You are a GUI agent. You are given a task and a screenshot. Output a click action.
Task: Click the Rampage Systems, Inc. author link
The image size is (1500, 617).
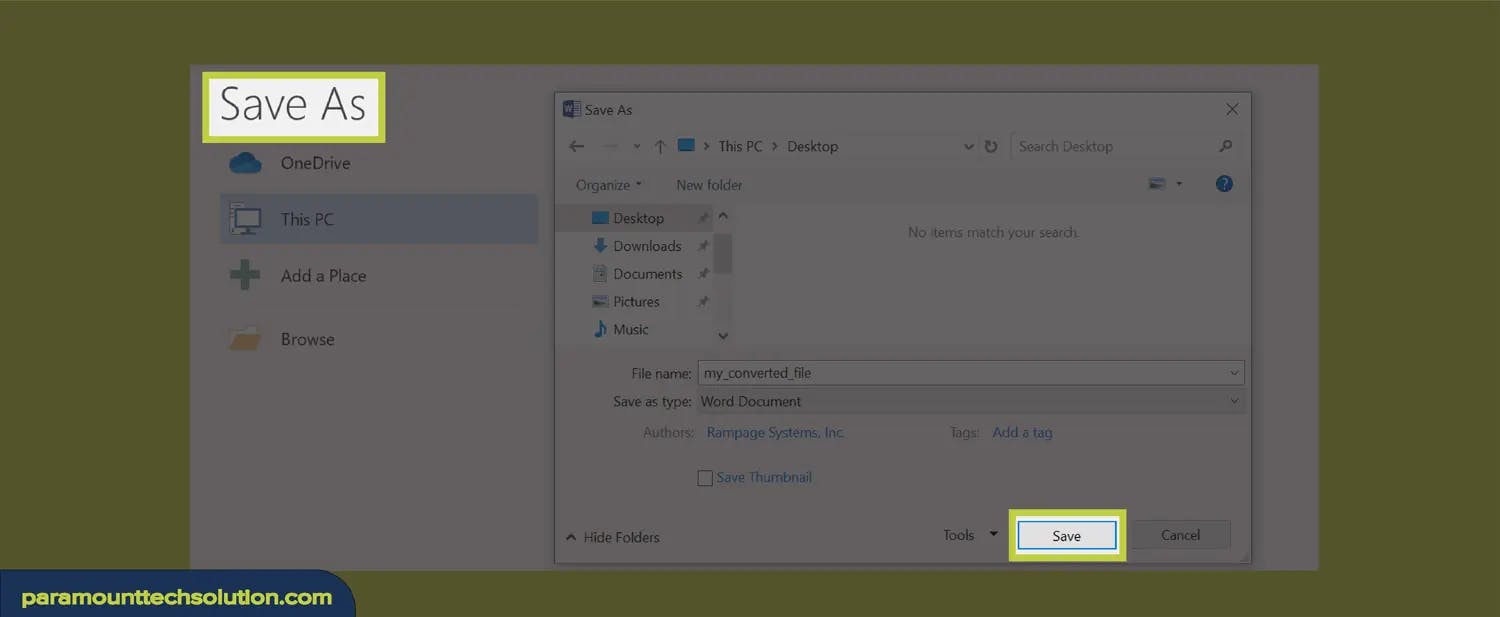(775, 433)
